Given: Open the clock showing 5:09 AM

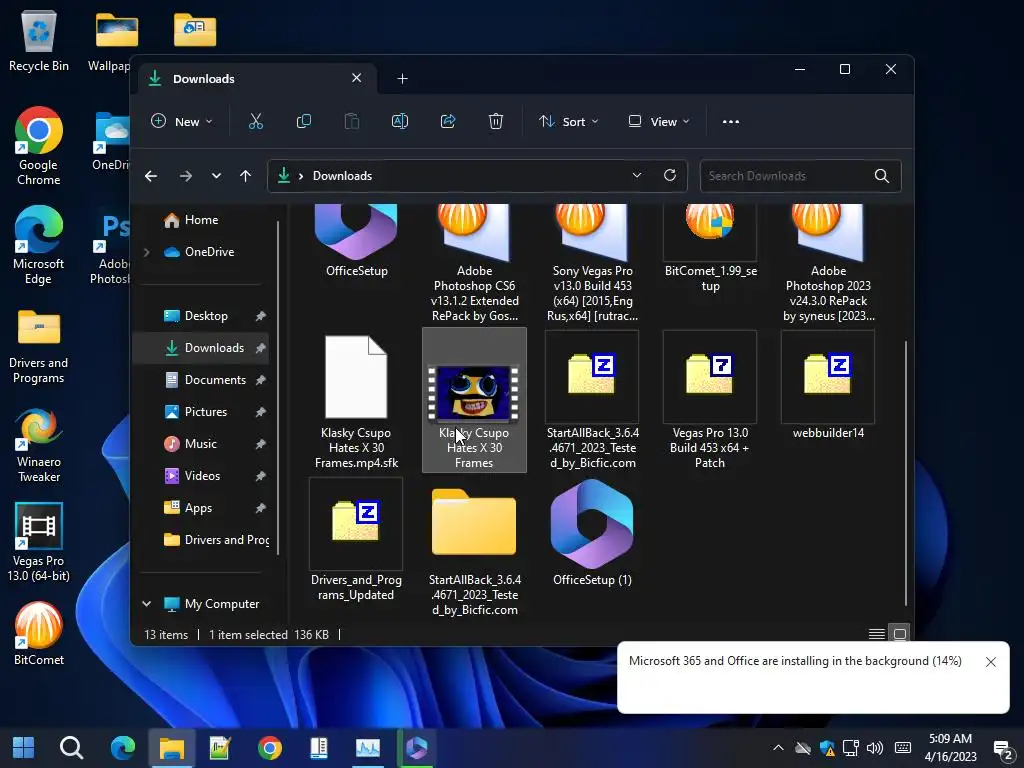Looking at the screenshot, I should (951, 748).
